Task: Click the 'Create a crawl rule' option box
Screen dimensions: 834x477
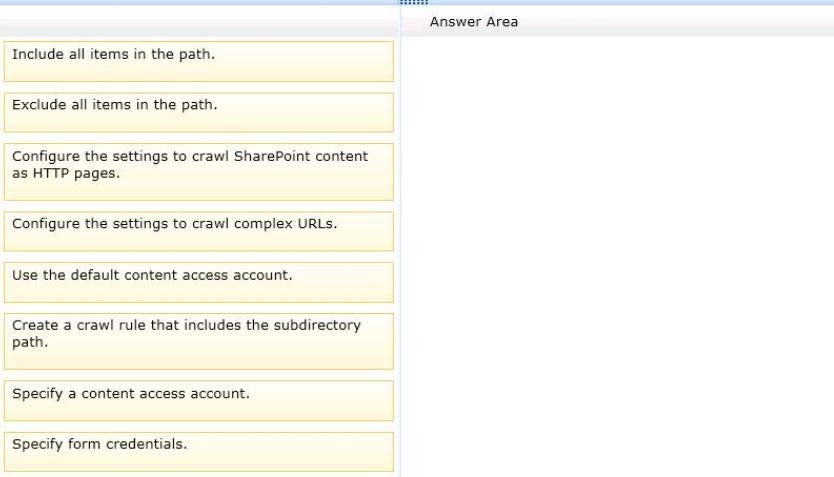Action: click(198, 341)
